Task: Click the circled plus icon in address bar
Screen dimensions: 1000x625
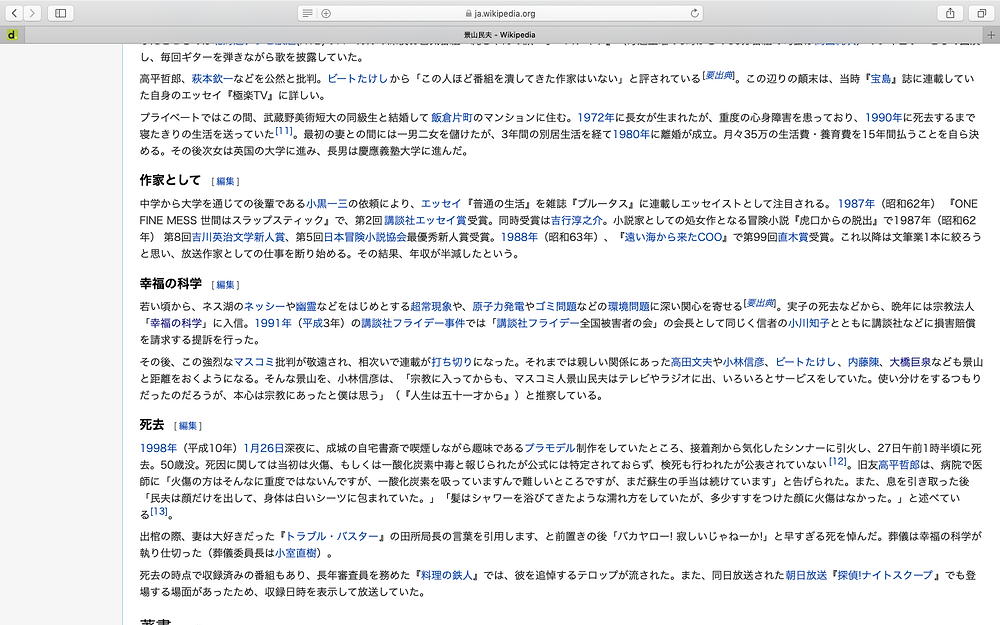Action: coord(326,13)
